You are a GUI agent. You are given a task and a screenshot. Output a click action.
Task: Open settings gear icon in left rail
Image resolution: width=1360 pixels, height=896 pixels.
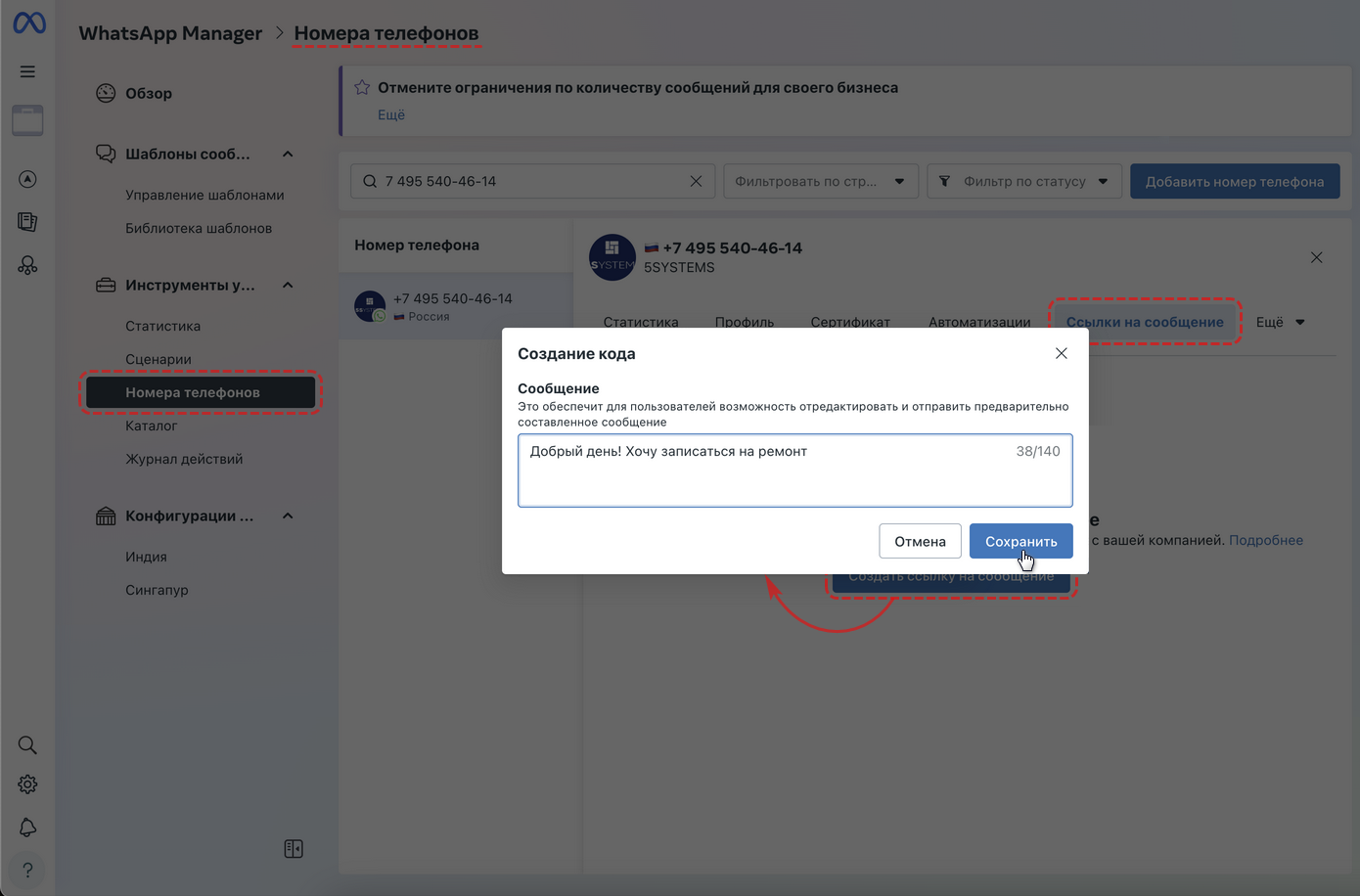click(27, 784)
